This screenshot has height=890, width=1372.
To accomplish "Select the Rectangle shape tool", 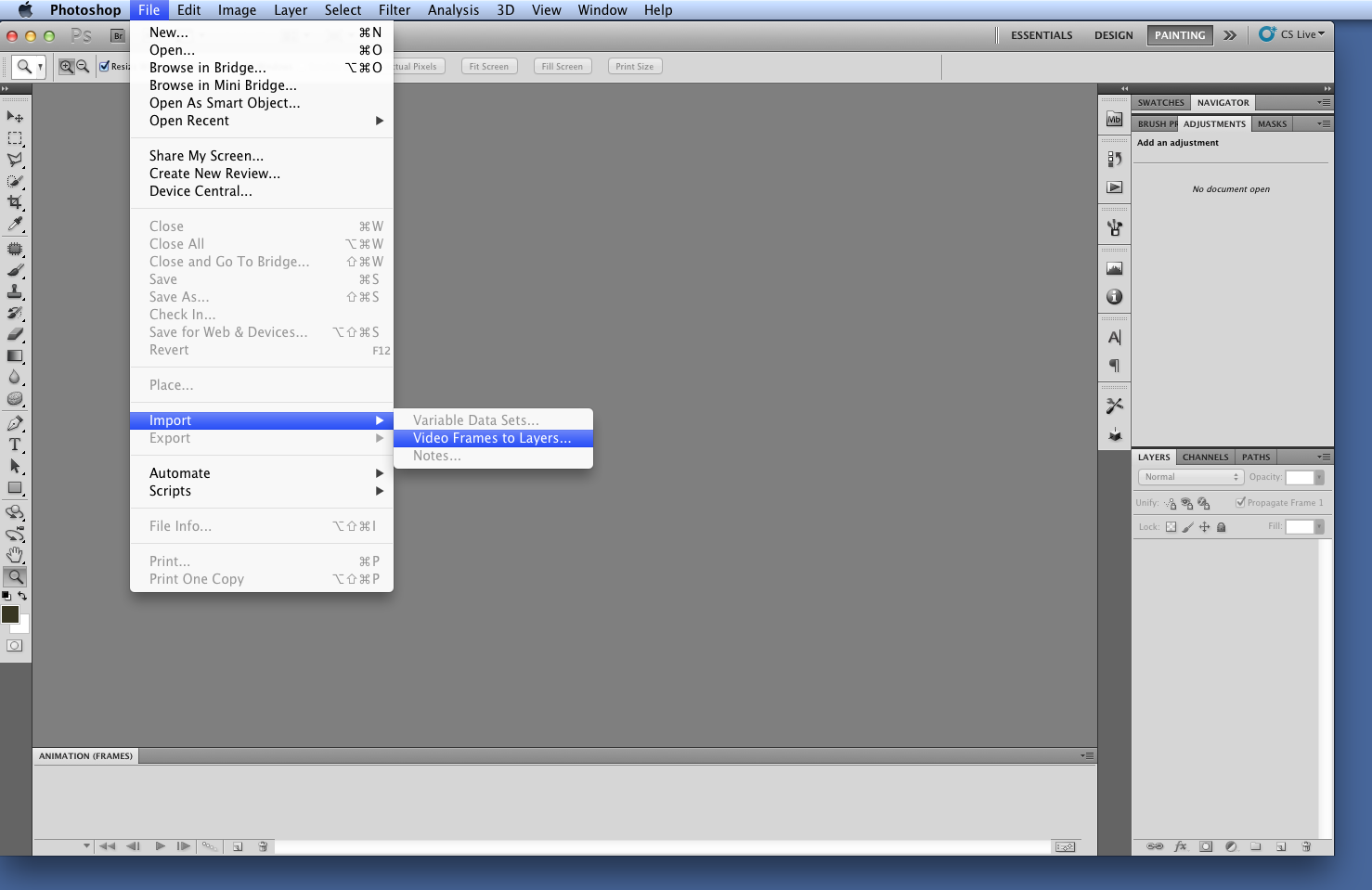I will pos(15,487).
